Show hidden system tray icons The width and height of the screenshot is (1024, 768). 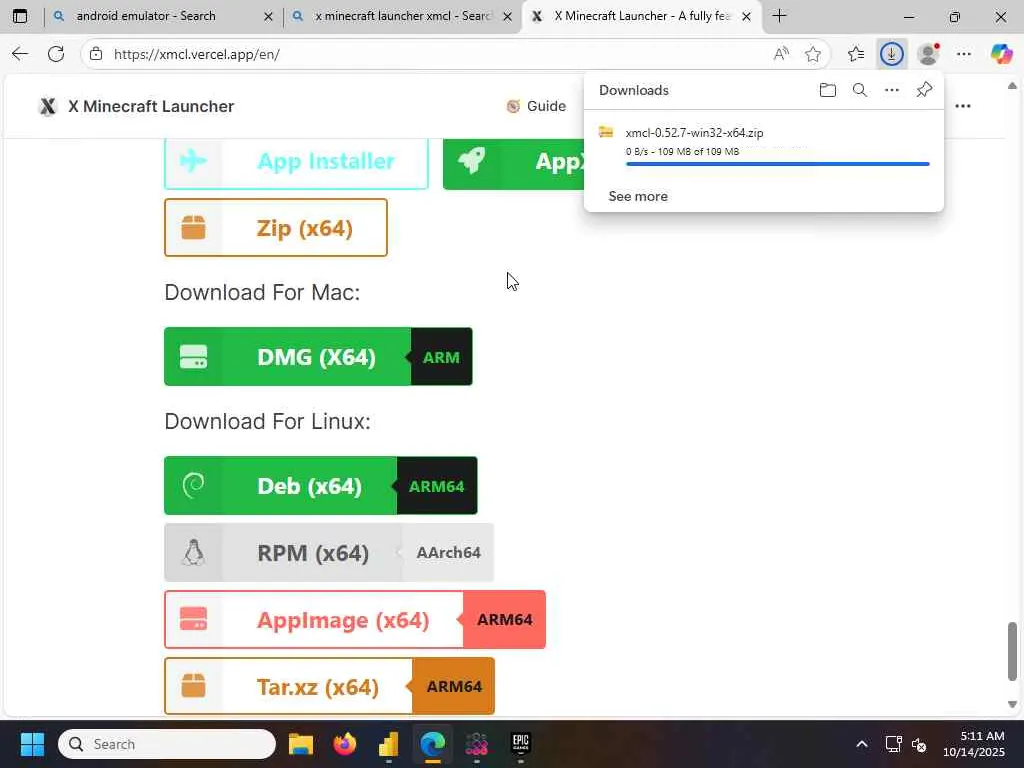point(862,744)
